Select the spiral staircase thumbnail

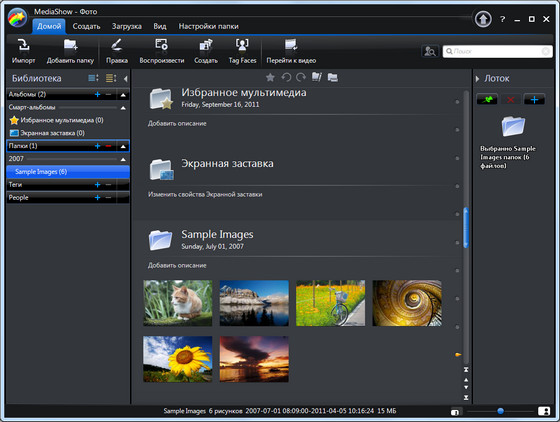pyautogui.click(x=407, y=303)
